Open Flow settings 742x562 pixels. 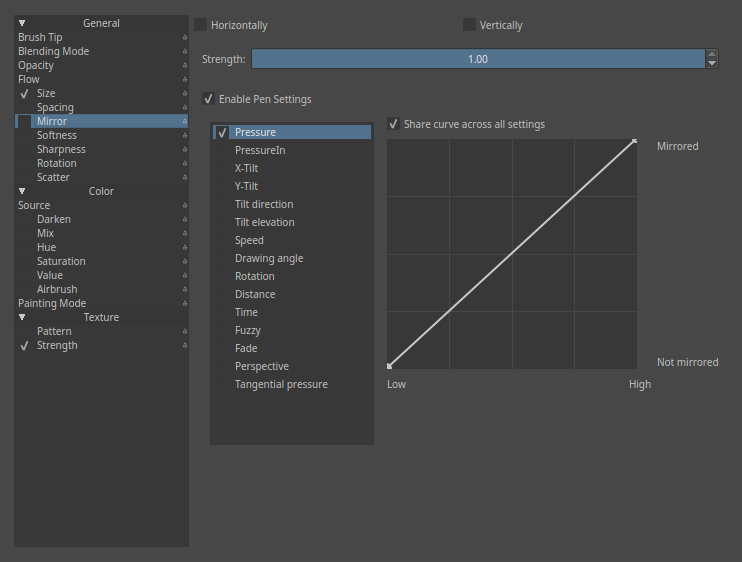point(29,79)
